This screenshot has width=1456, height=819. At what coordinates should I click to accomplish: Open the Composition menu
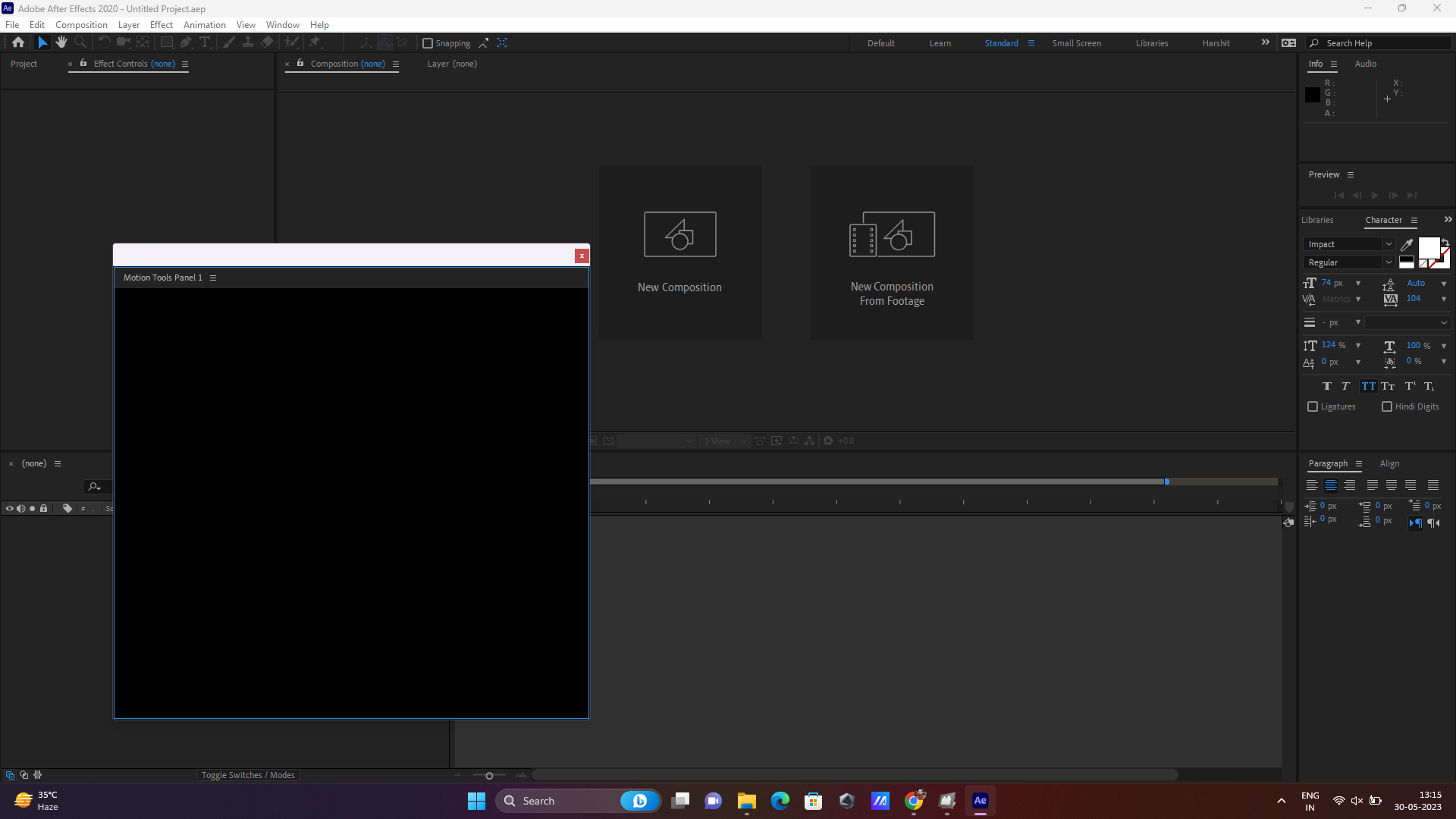pos(80,24)
